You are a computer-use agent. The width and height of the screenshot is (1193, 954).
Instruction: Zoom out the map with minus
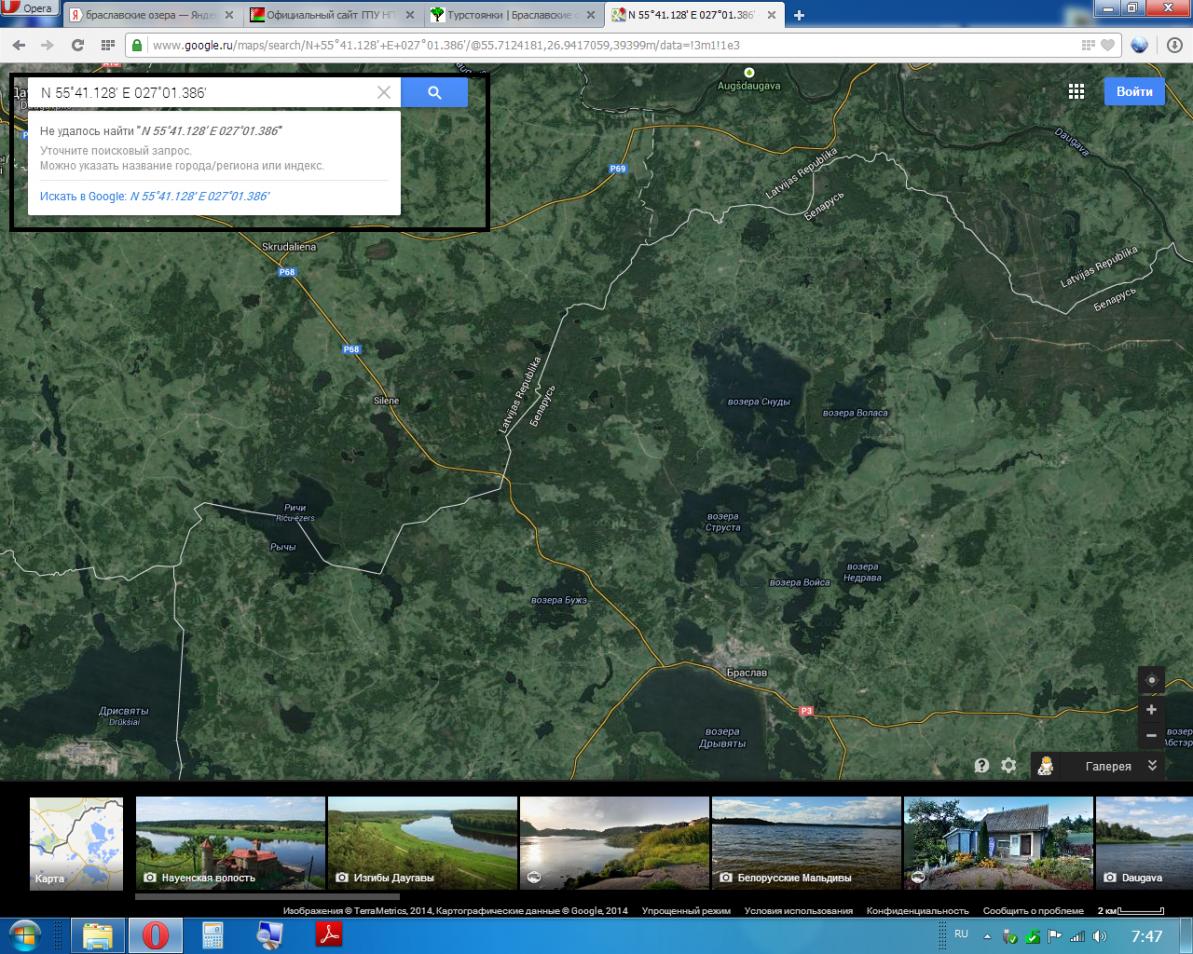click(1151, 735)
